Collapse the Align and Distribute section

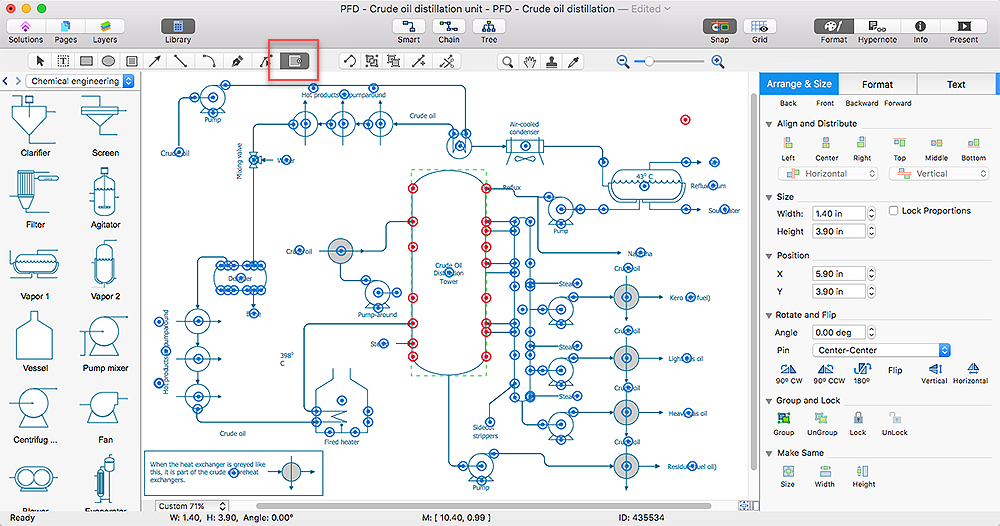pos(768,124)
